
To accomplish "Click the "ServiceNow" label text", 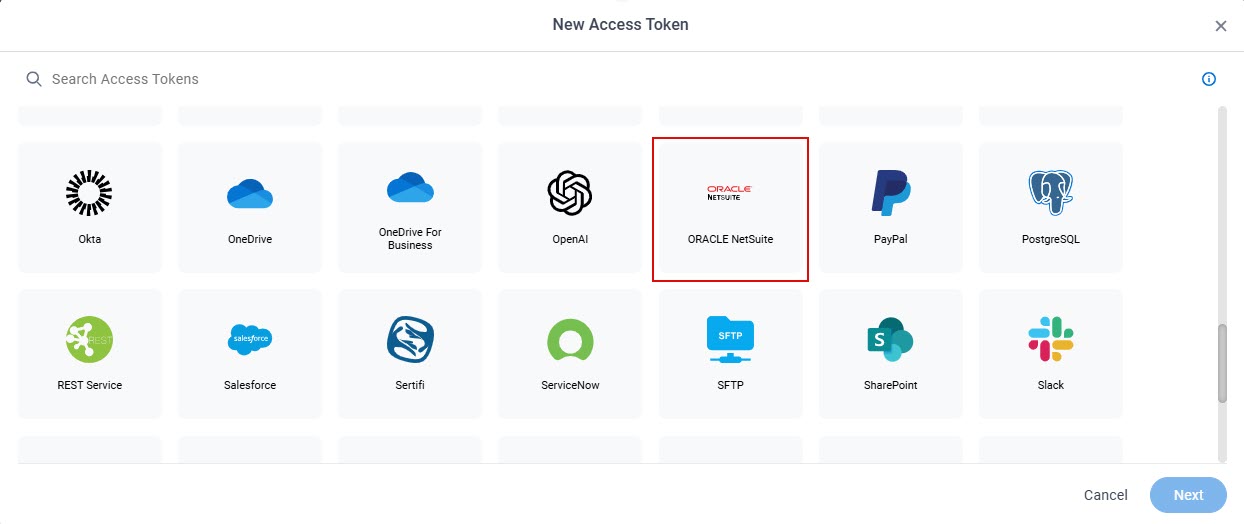I will tap(570, 385).
